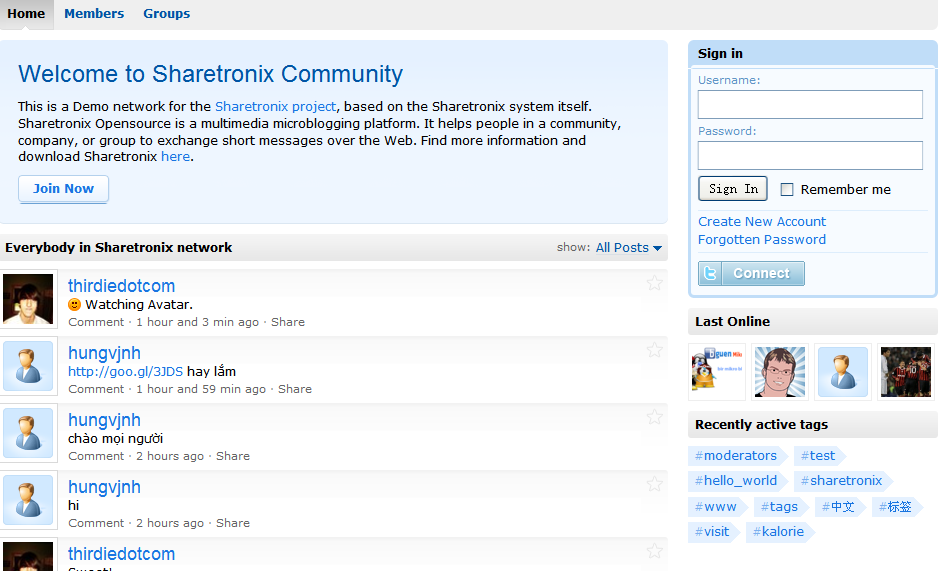
Task: Open the football team avatar in Last Online
Action: pyautogui.click(x=906, y=372)
